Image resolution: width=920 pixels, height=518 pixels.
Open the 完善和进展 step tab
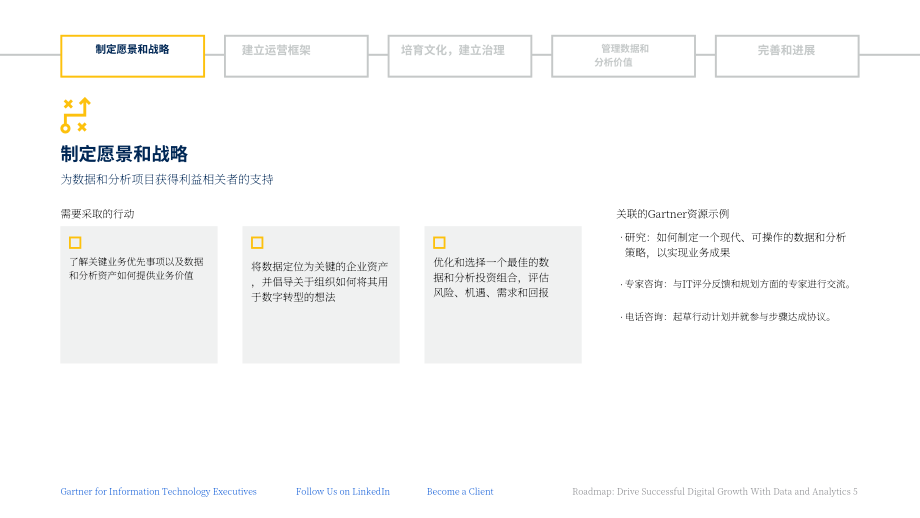click(x=787, y=56)
